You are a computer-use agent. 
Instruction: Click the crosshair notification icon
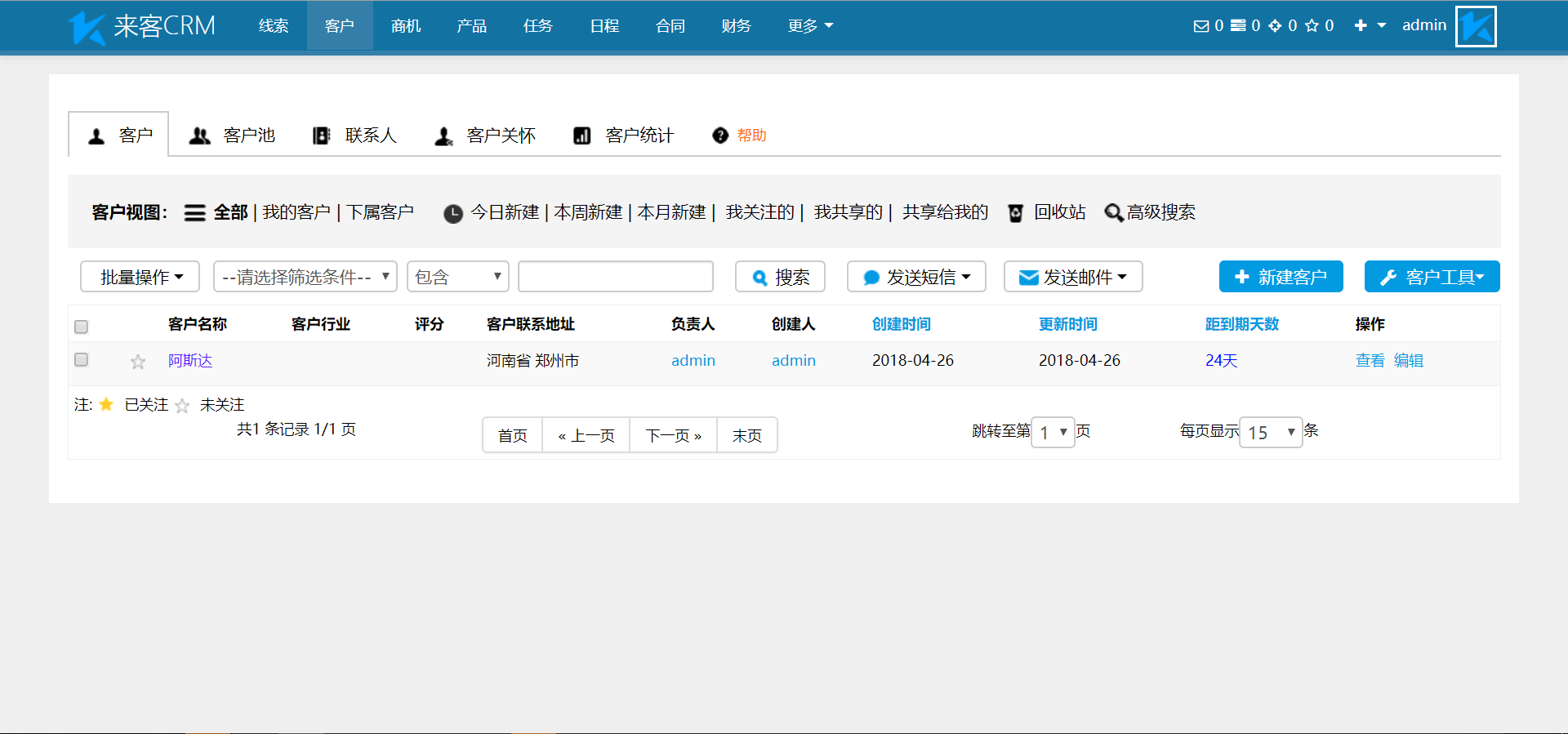point(1275,26)
